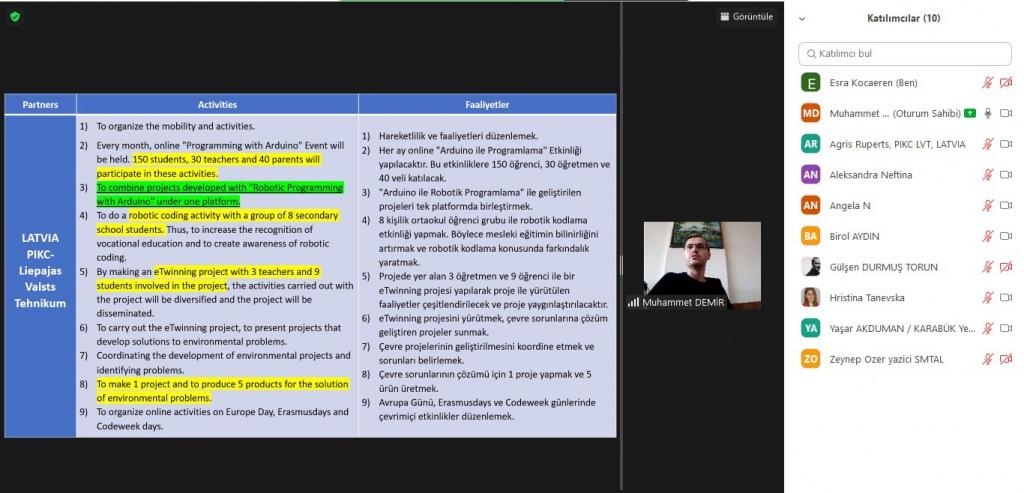1024x493 pixels.
Task: Click Zeynep Ozer yazici's muted microphone icon
Action: (x=988, y=359)
